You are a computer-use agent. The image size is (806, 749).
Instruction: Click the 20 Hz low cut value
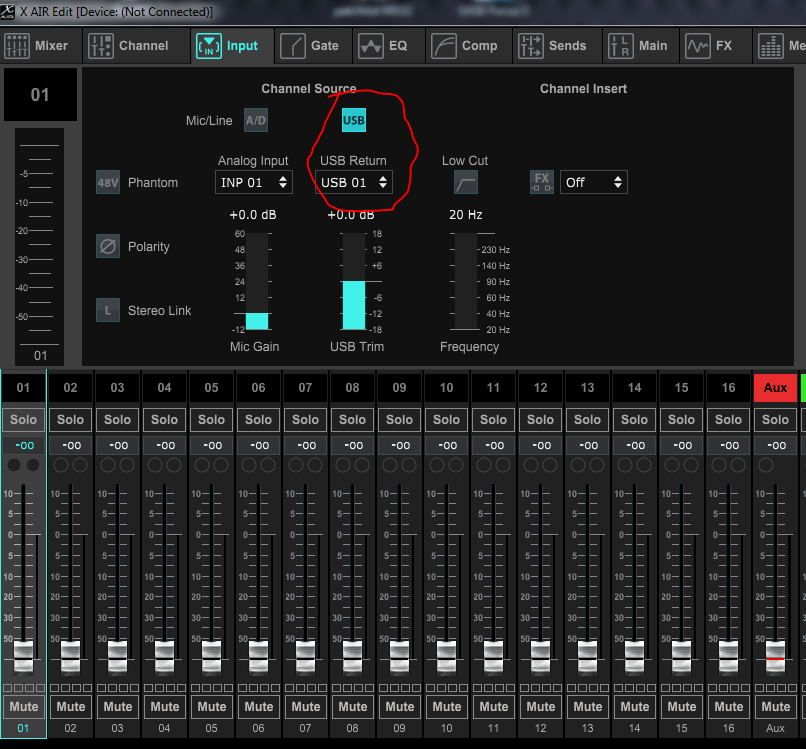tap(466, 215)
